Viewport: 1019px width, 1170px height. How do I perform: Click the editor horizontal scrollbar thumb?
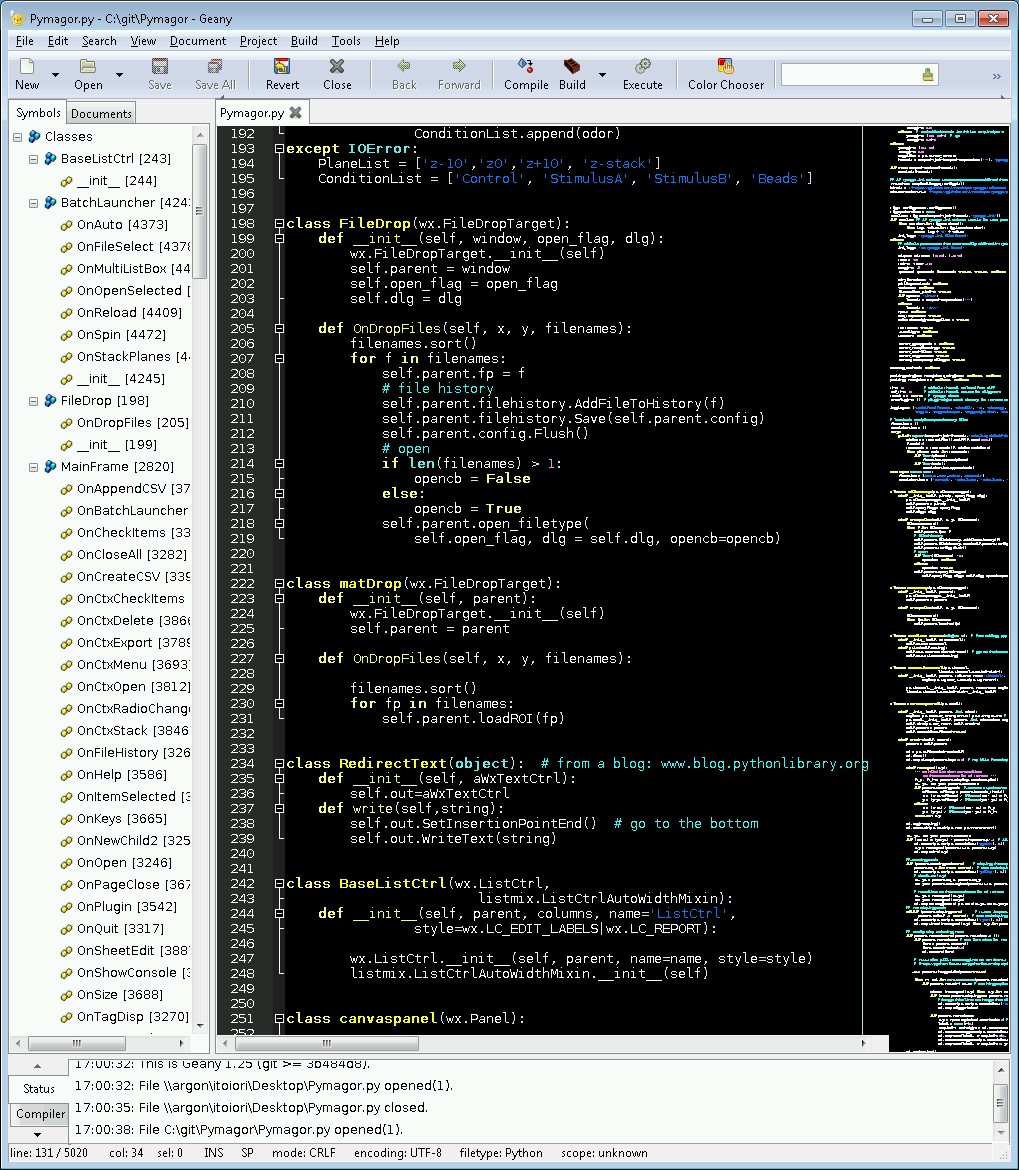point(325,1043)
